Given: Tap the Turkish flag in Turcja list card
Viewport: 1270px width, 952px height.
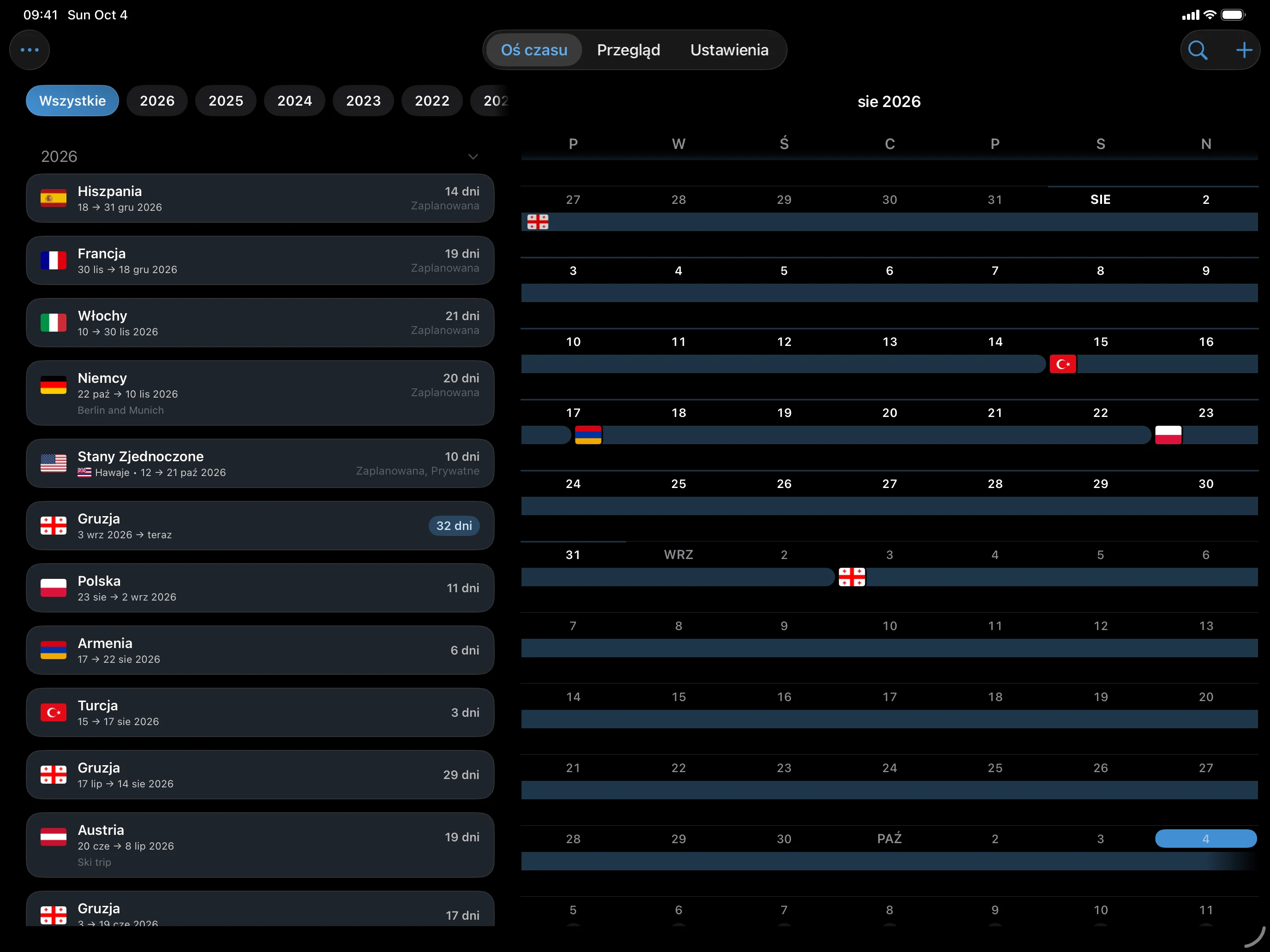Looking at the screenshot, I should pyautogui.click(x=54, y=712).
